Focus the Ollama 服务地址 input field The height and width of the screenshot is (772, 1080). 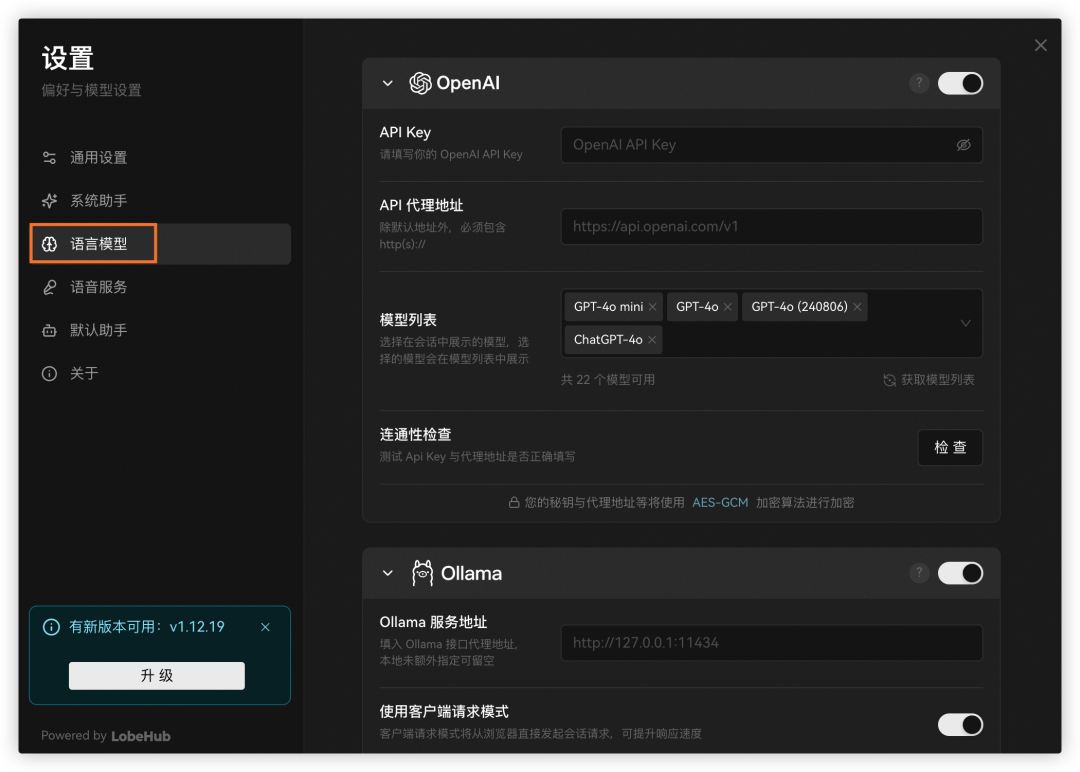[771, 643]
